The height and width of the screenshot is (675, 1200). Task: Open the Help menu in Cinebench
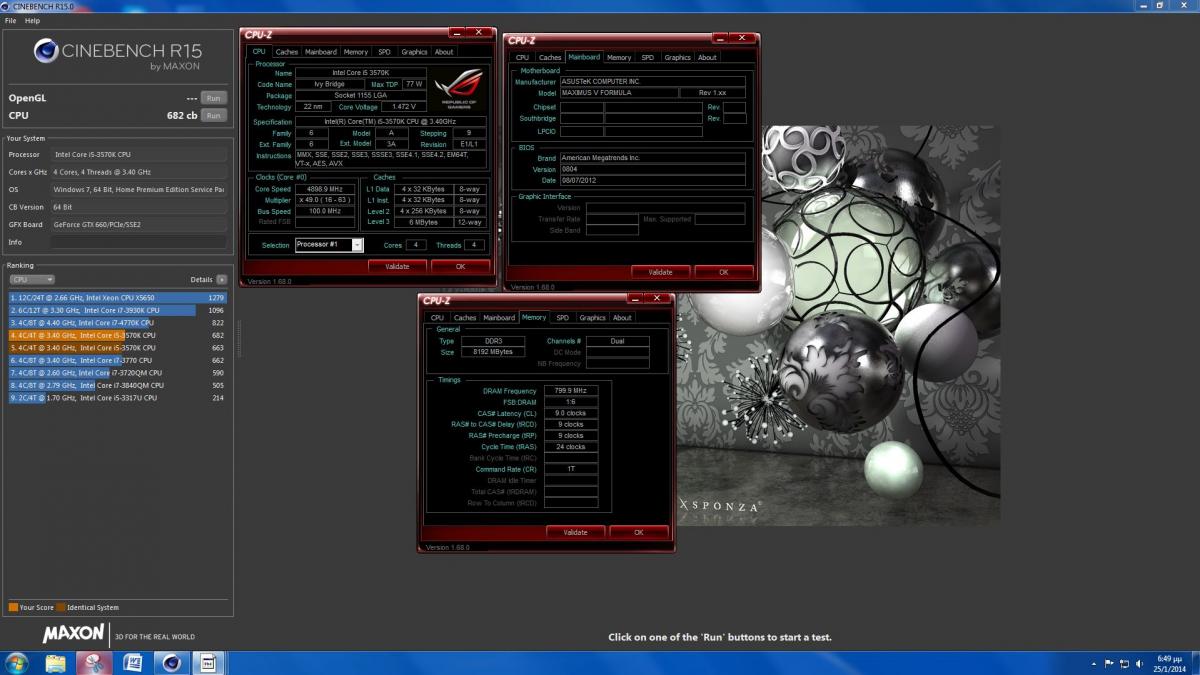(33, 20)
